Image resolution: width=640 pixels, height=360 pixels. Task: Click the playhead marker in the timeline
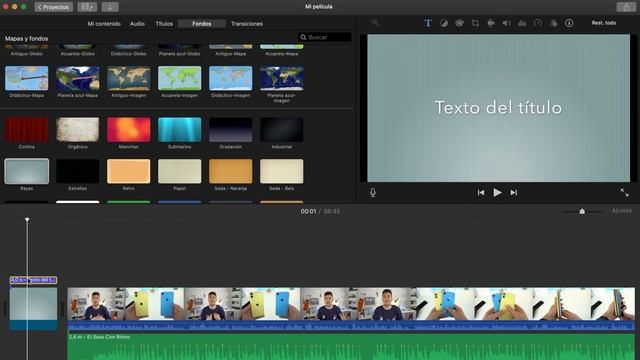[x=27, y=220]
